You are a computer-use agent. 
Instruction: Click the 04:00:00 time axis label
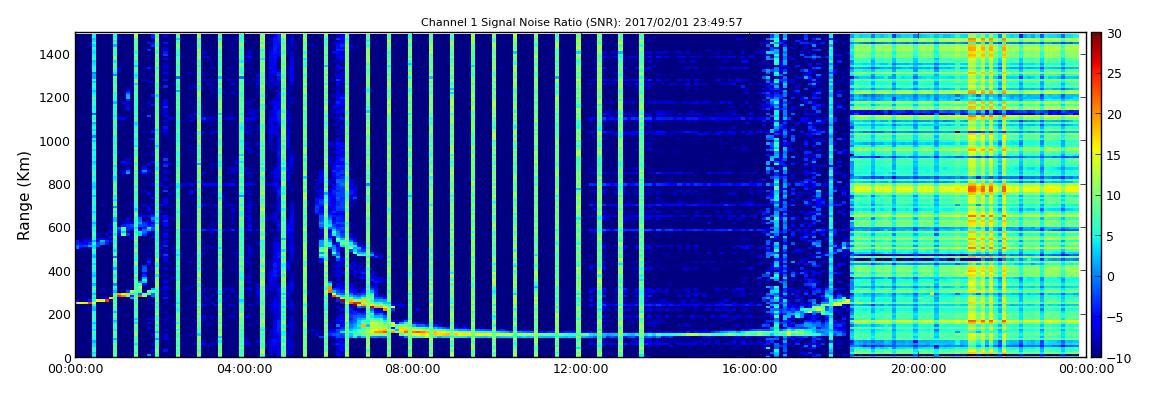[x=243, y=370]
